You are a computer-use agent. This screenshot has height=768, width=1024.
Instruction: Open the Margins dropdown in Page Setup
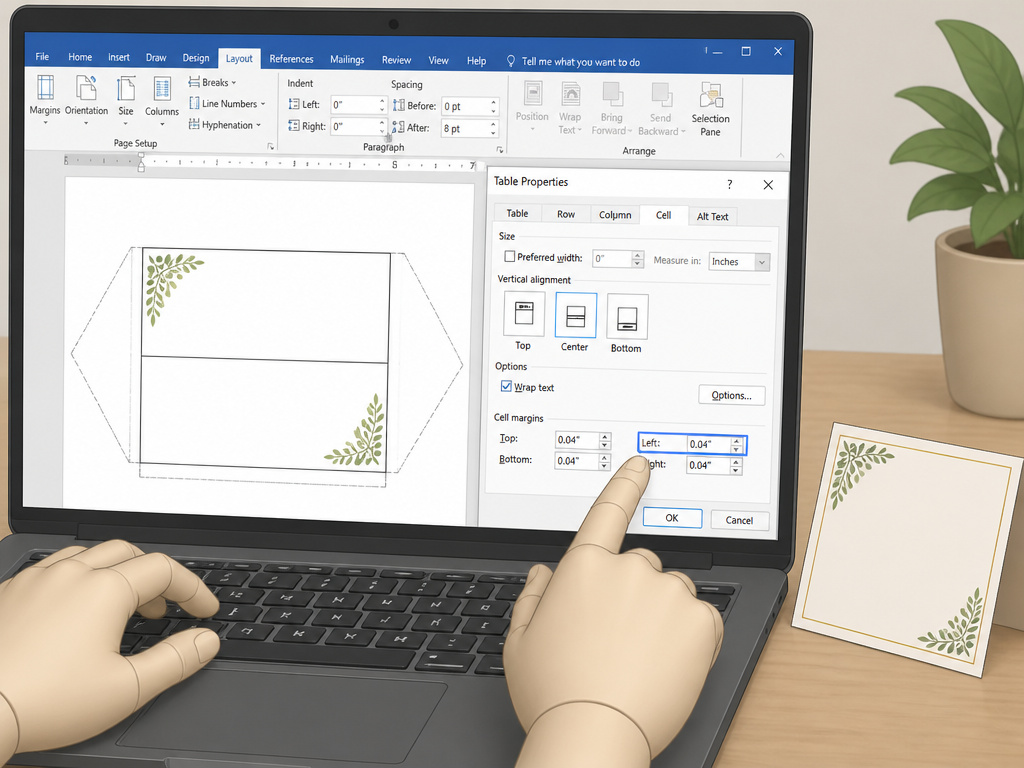pyautogui.click(x=45, y=99)
